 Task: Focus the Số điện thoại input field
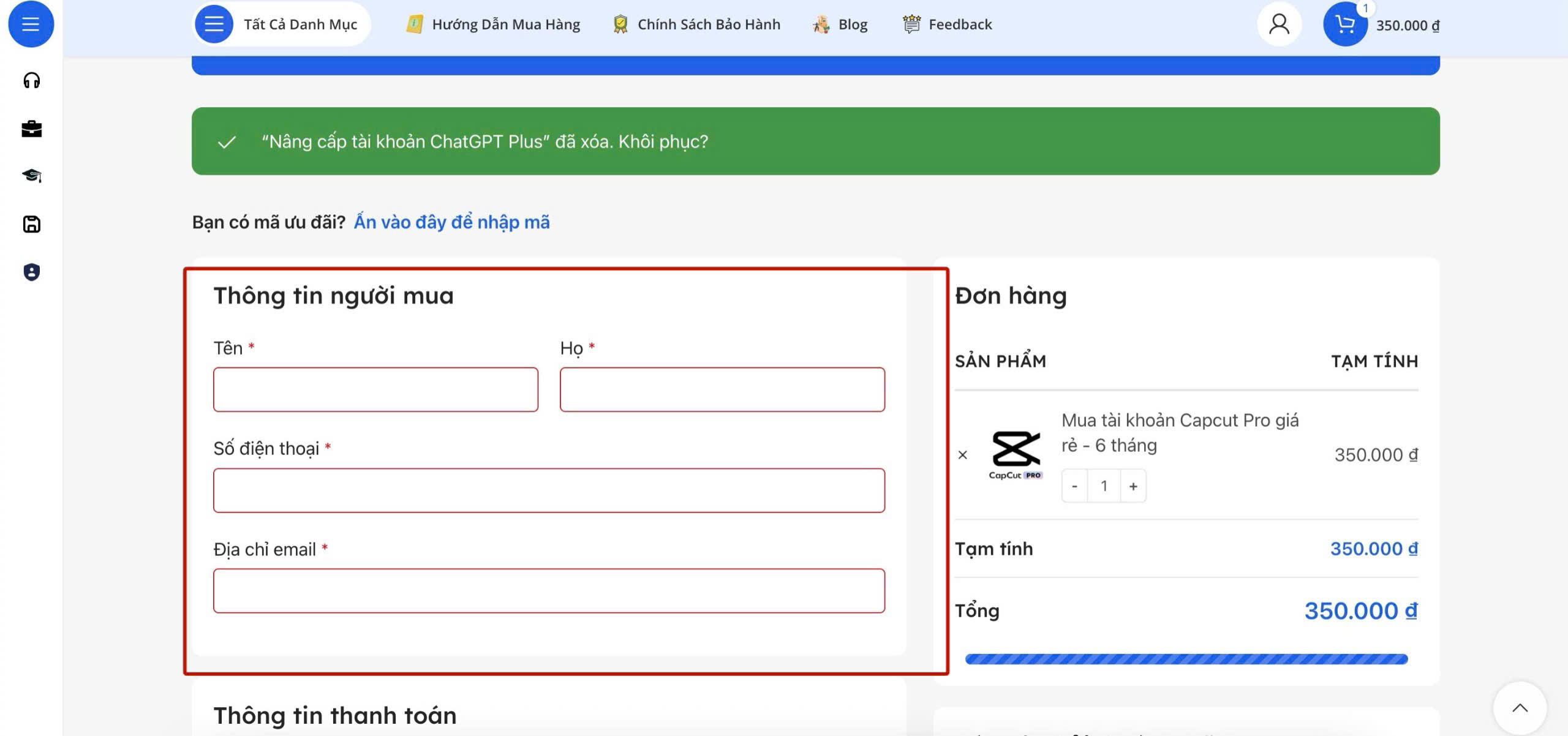click(x=549, y=490)
